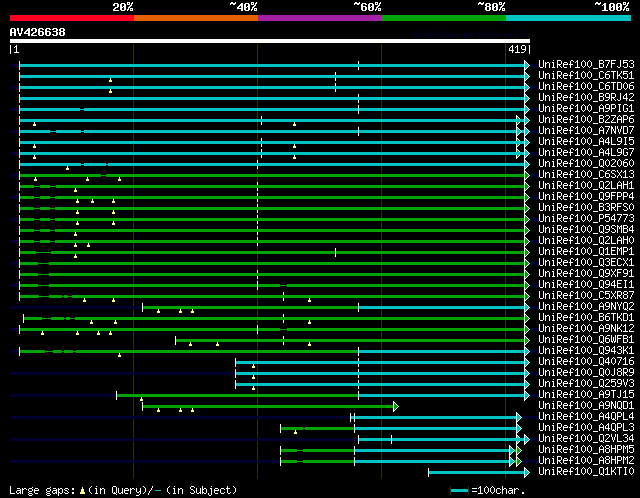Click the orange ~40% identity legend segment

(x=196, y=18)
